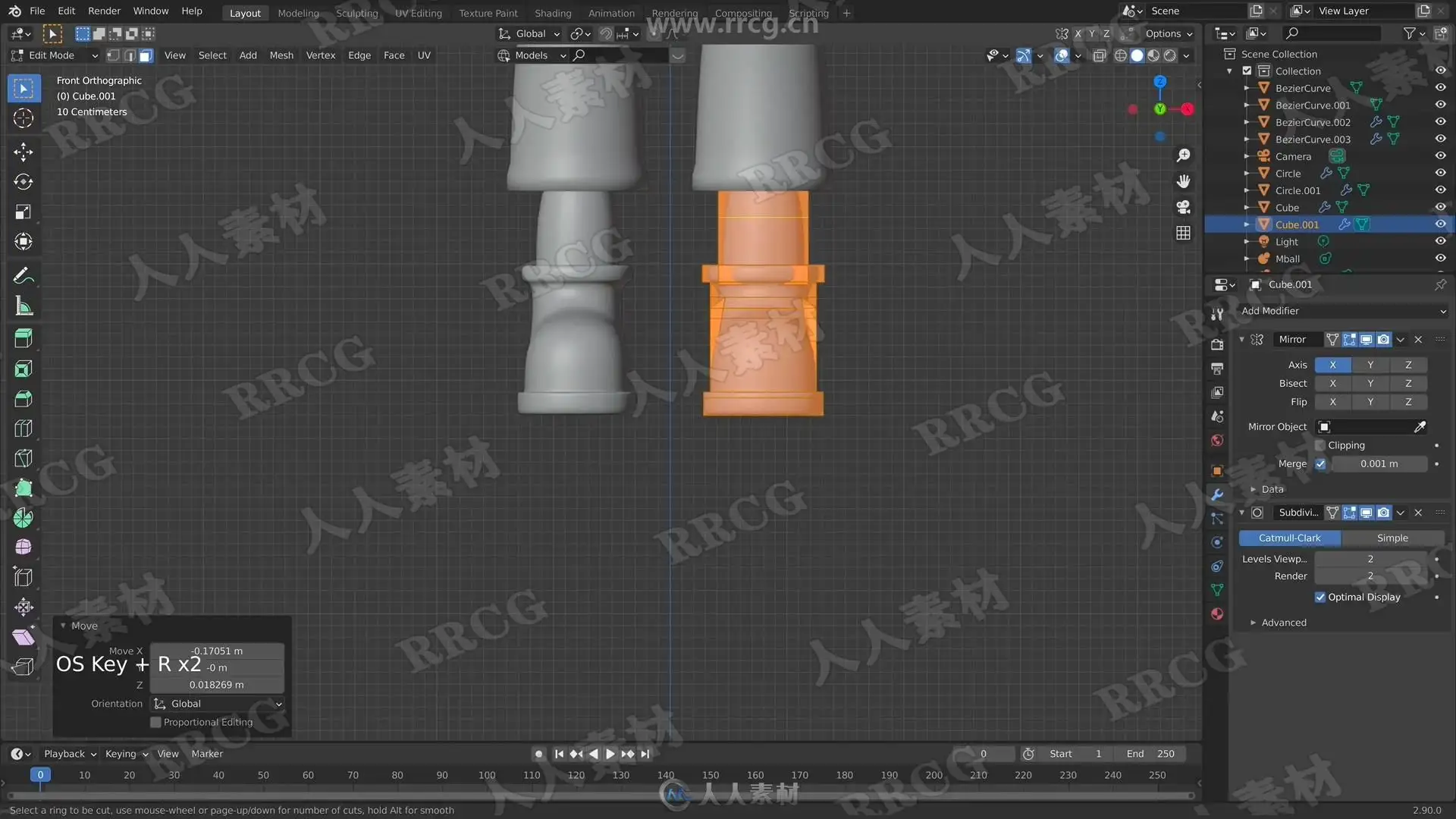The height and width of the screenshot is (819, 1456).
Task: Hide the Camera object in outliner
Action: [x=1440, y=156]
